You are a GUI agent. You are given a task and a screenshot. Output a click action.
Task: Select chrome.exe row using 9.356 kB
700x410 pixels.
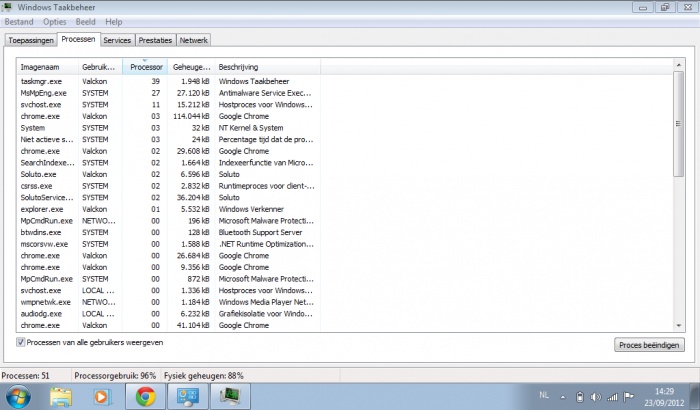168,267
